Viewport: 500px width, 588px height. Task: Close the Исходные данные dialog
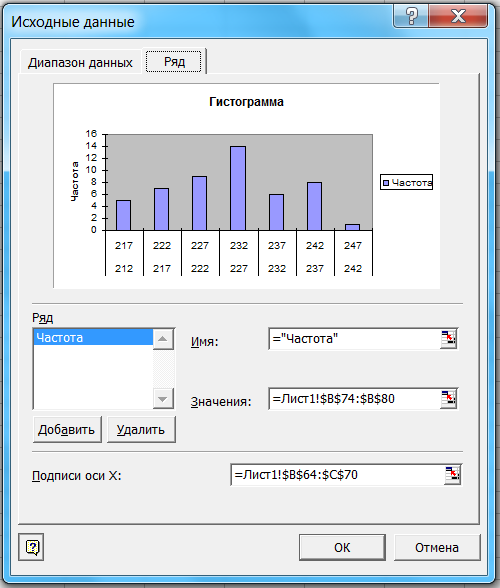click(x=458, y=16)
